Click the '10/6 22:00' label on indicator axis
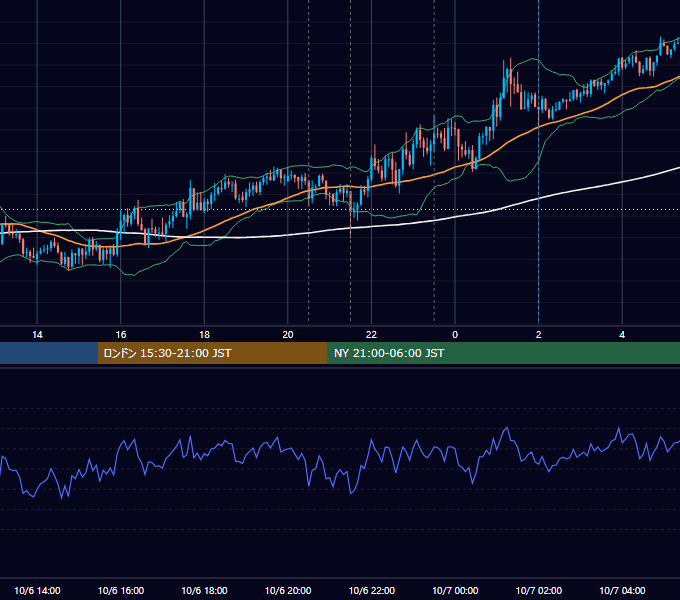This screenshot has width=680, height=600. coord(372,590)
